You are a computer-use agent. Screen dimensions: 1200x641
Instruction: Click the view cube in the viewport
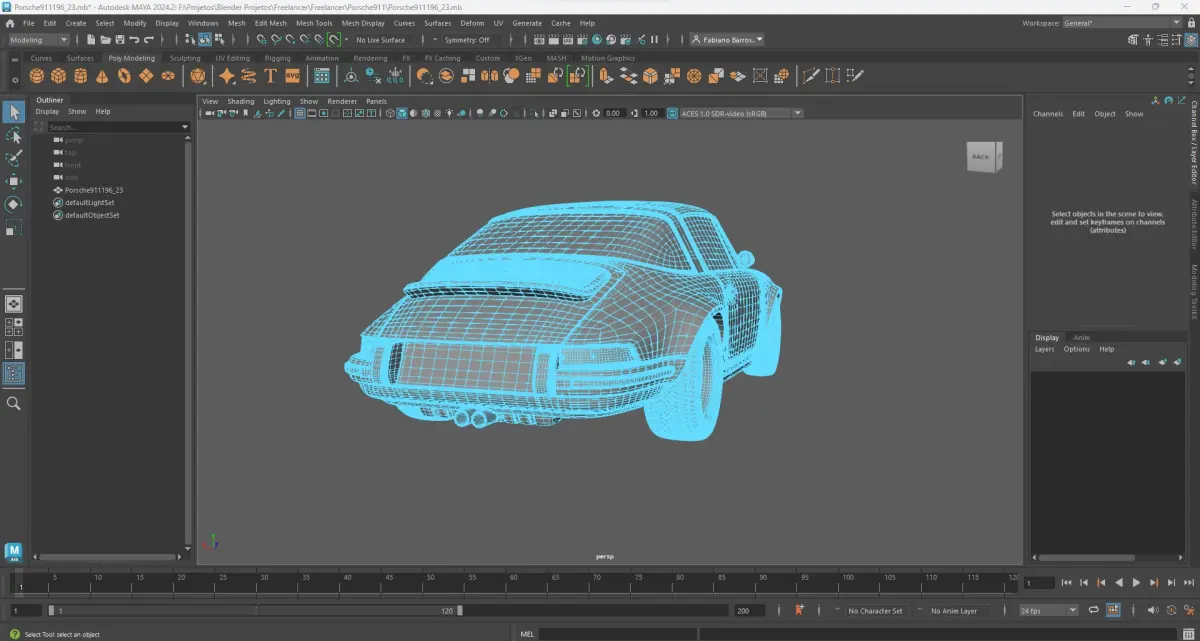click(x=981, y=157)
